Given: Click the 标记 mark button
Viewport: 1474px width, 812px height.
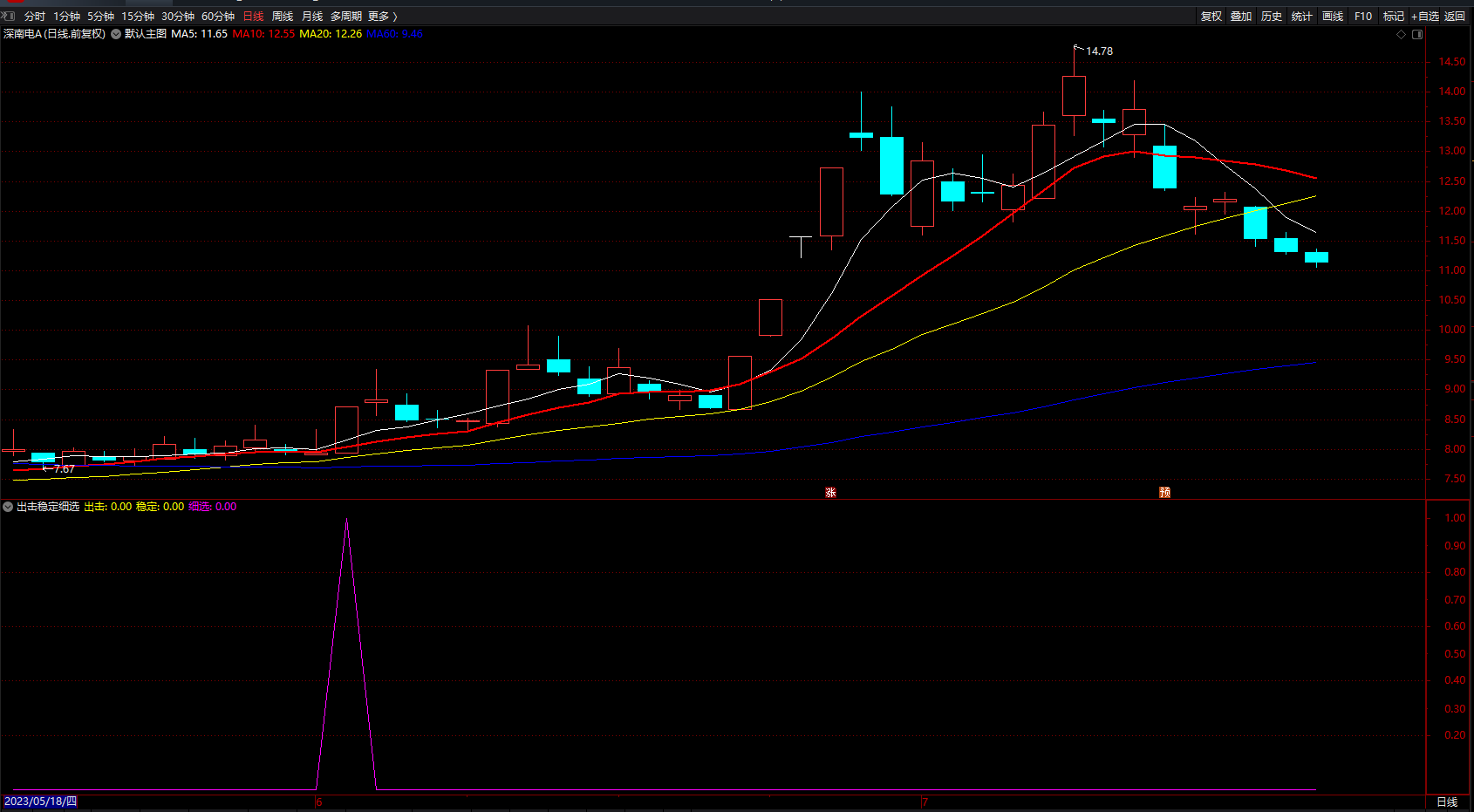Looking at the screenshot, I should coord(1394,17).
